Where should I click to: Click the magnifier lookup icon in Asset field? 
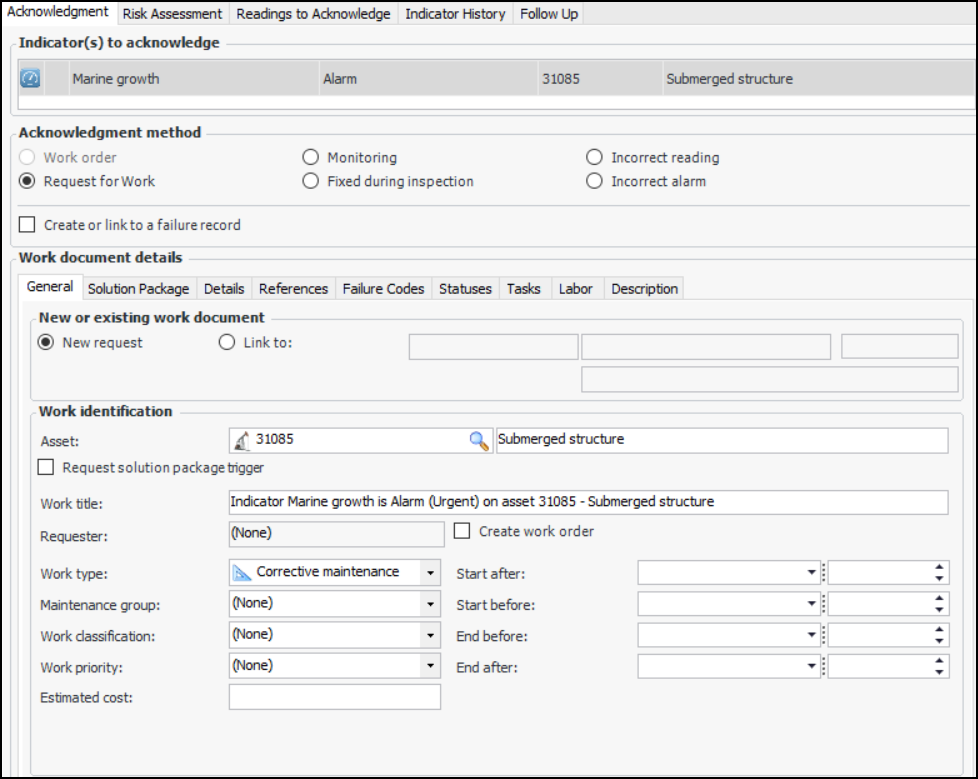click(x=480, y=440)
